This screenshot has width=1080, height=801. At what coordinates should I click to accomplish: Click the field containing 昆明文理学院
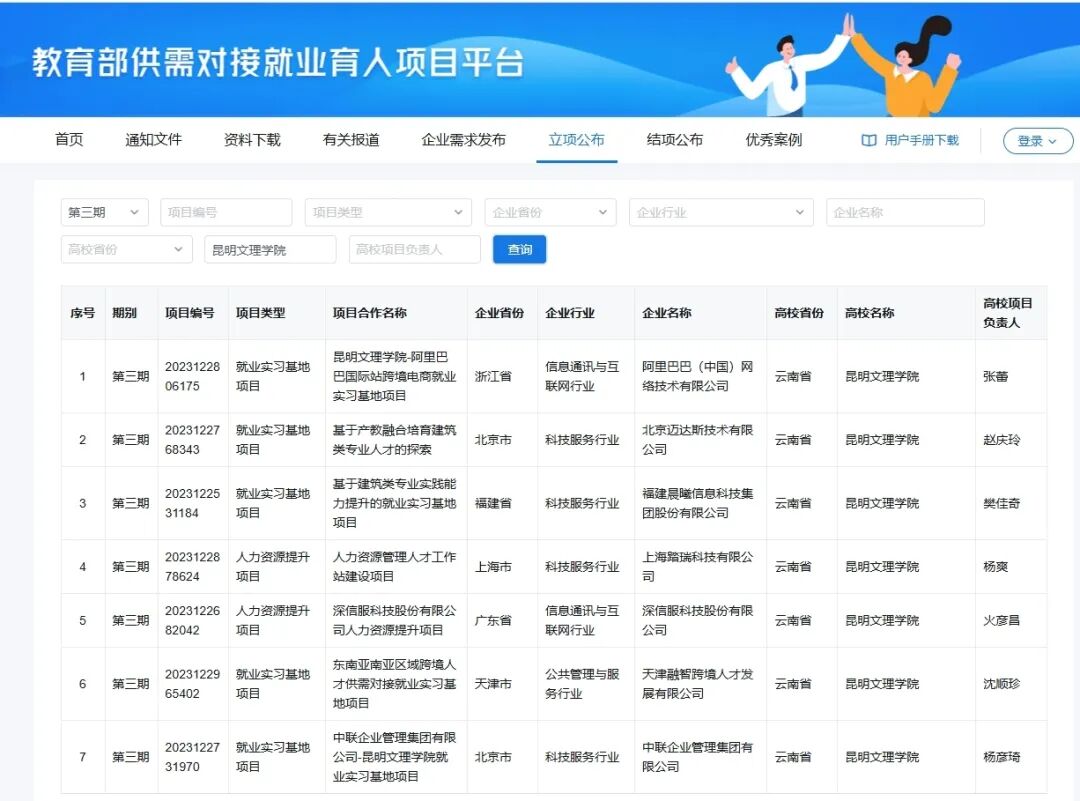(x=270, y=249)
